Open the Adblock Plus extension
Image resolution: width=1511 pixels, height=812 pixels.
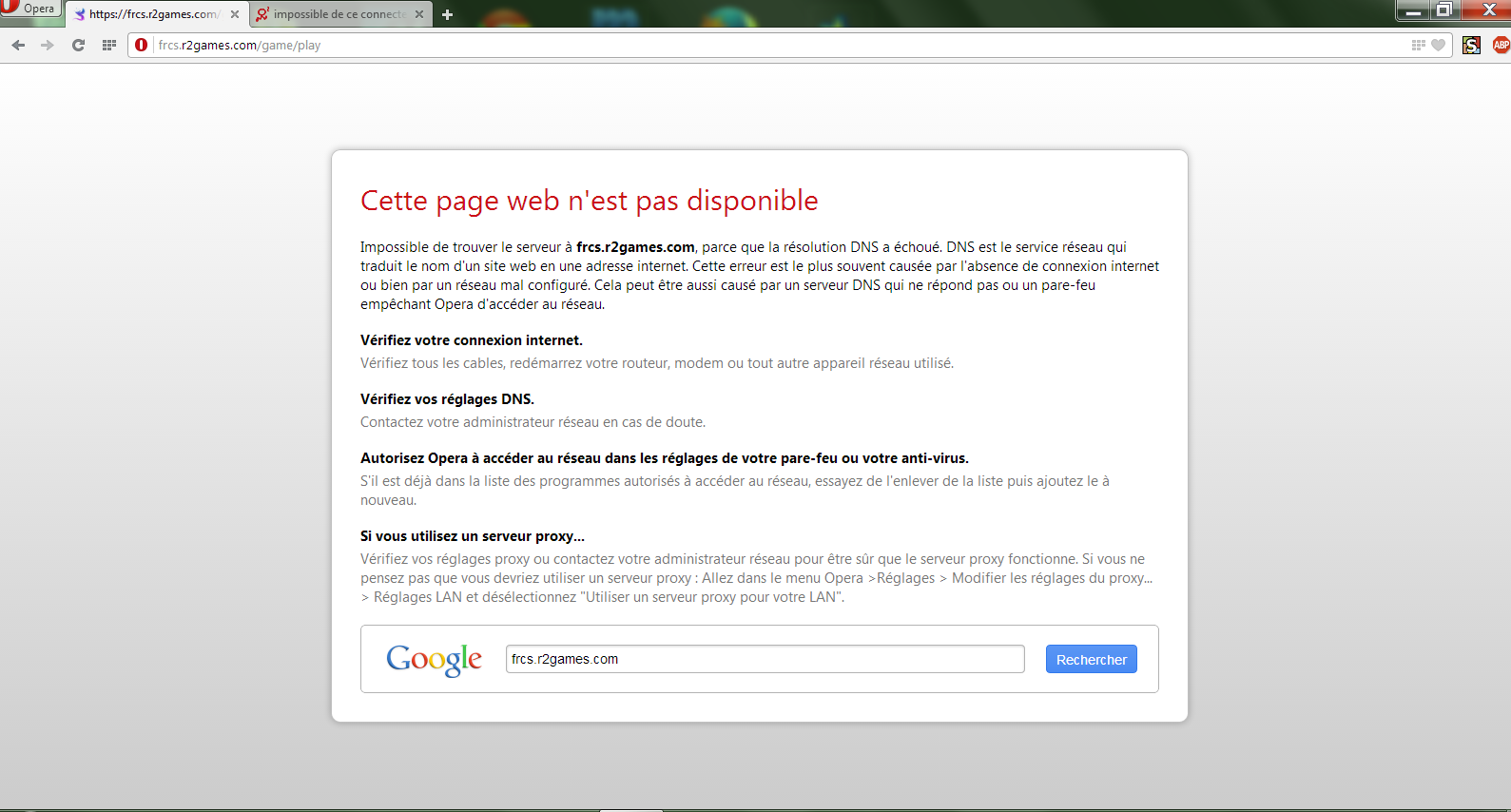1501,45
